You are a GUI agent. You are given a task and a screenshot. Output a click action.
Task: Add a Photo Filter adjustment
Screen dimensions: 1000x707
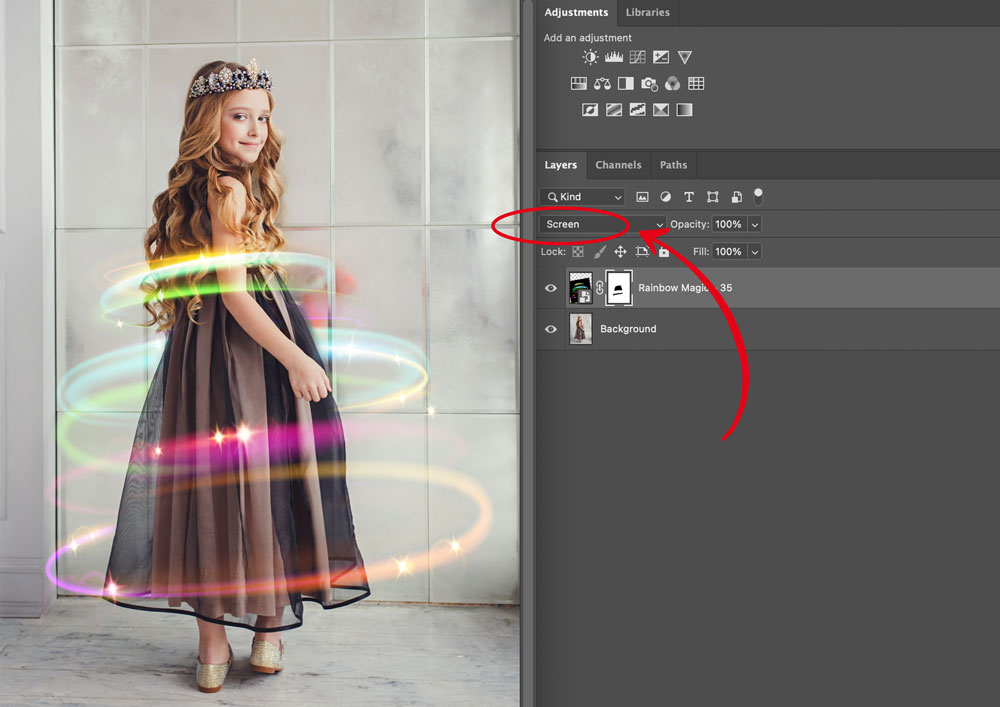pos(649,84)
